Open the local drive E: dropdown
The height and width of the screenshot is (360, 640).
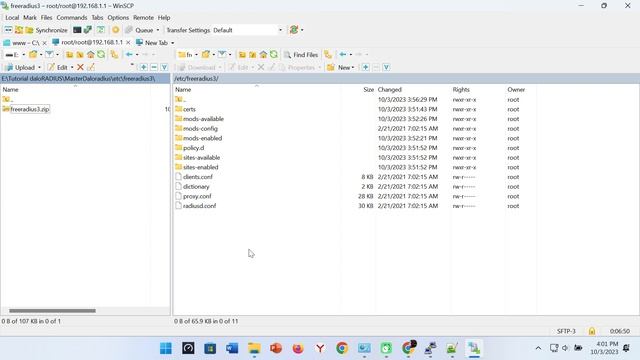[23, 55]
